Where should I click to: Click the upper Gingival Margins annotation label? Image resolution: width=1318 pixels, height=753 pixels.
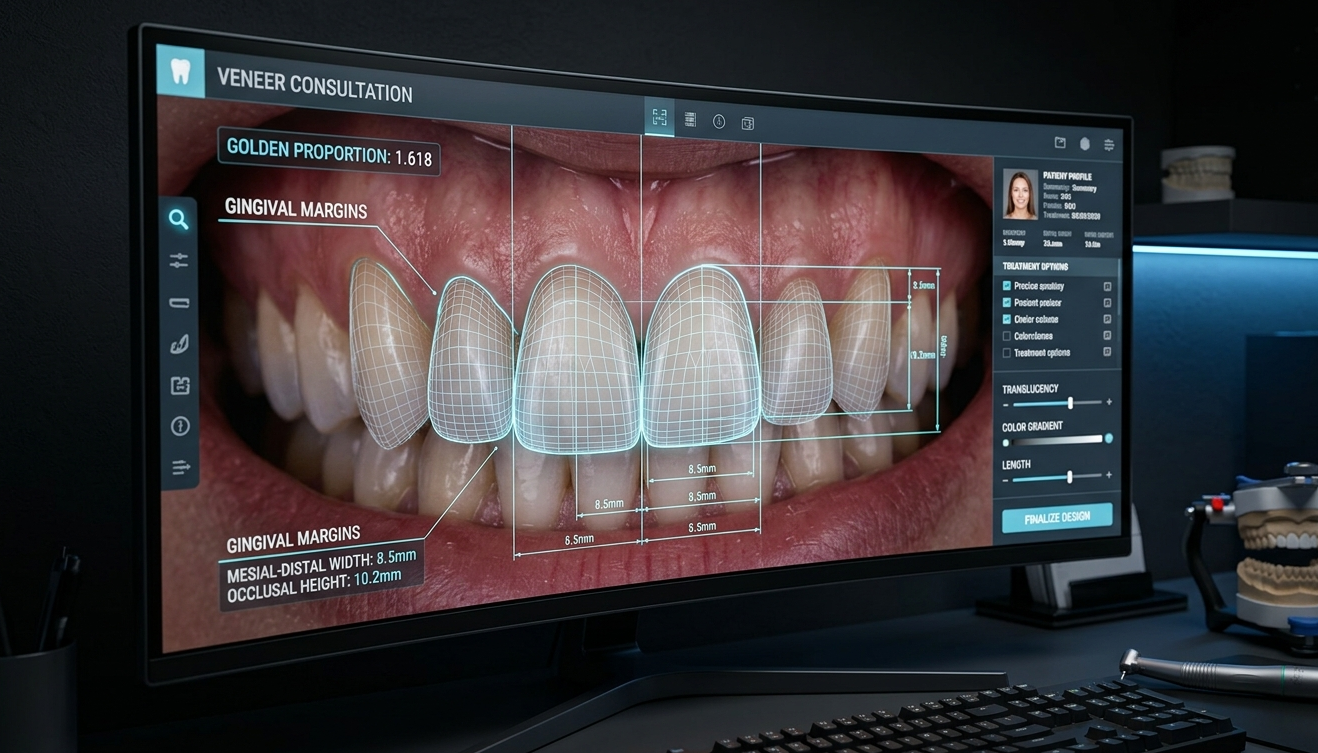296,210
